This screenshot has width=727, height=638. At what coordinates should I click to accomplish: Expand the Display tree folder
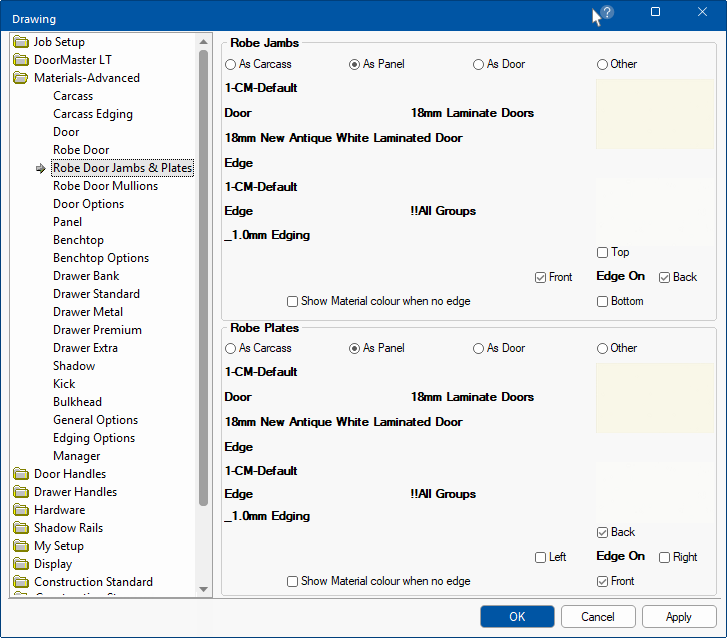tap(52, 564)
